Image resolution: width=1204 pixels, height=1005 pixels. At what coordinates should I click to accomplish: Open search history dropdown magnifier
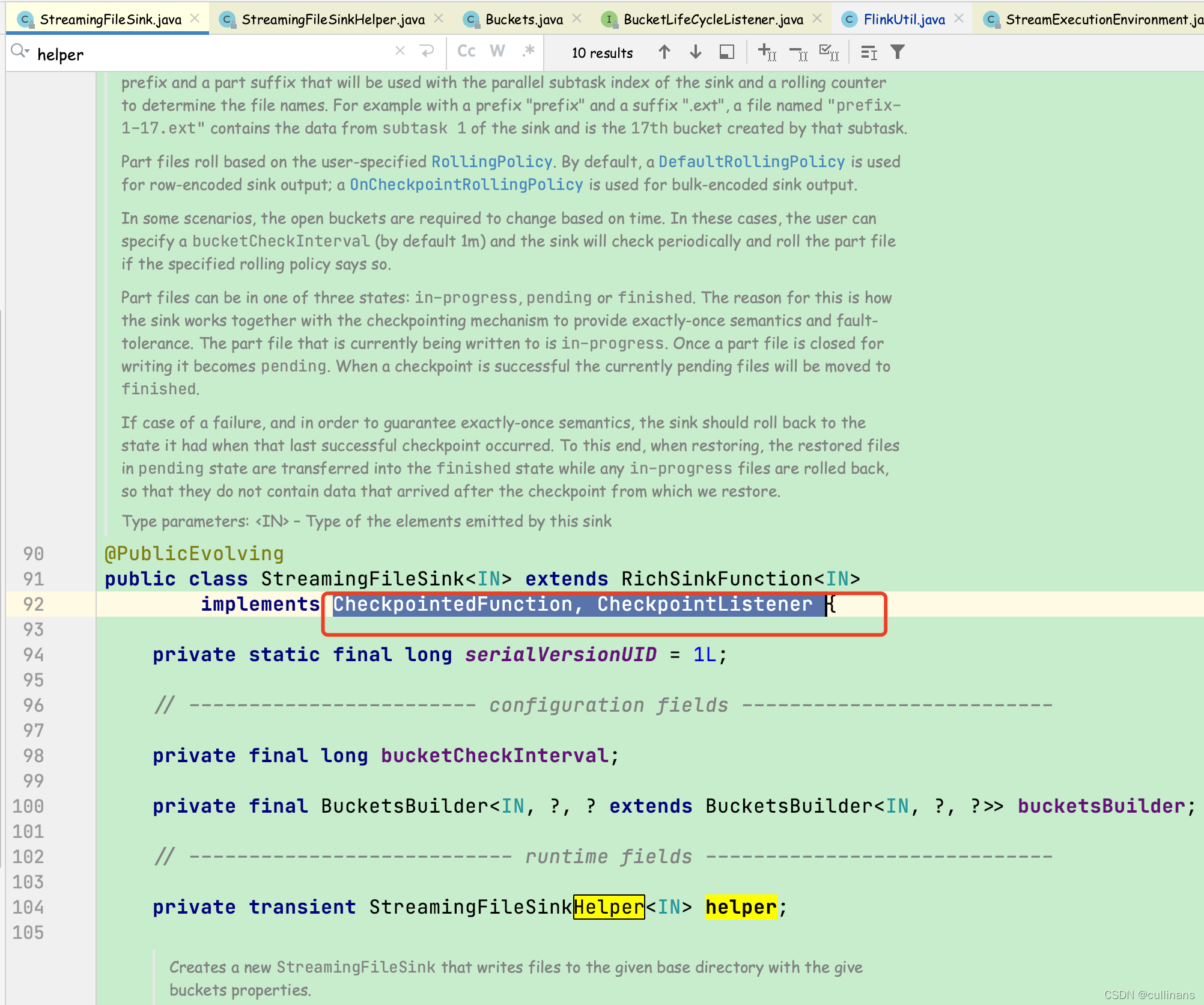20,52
